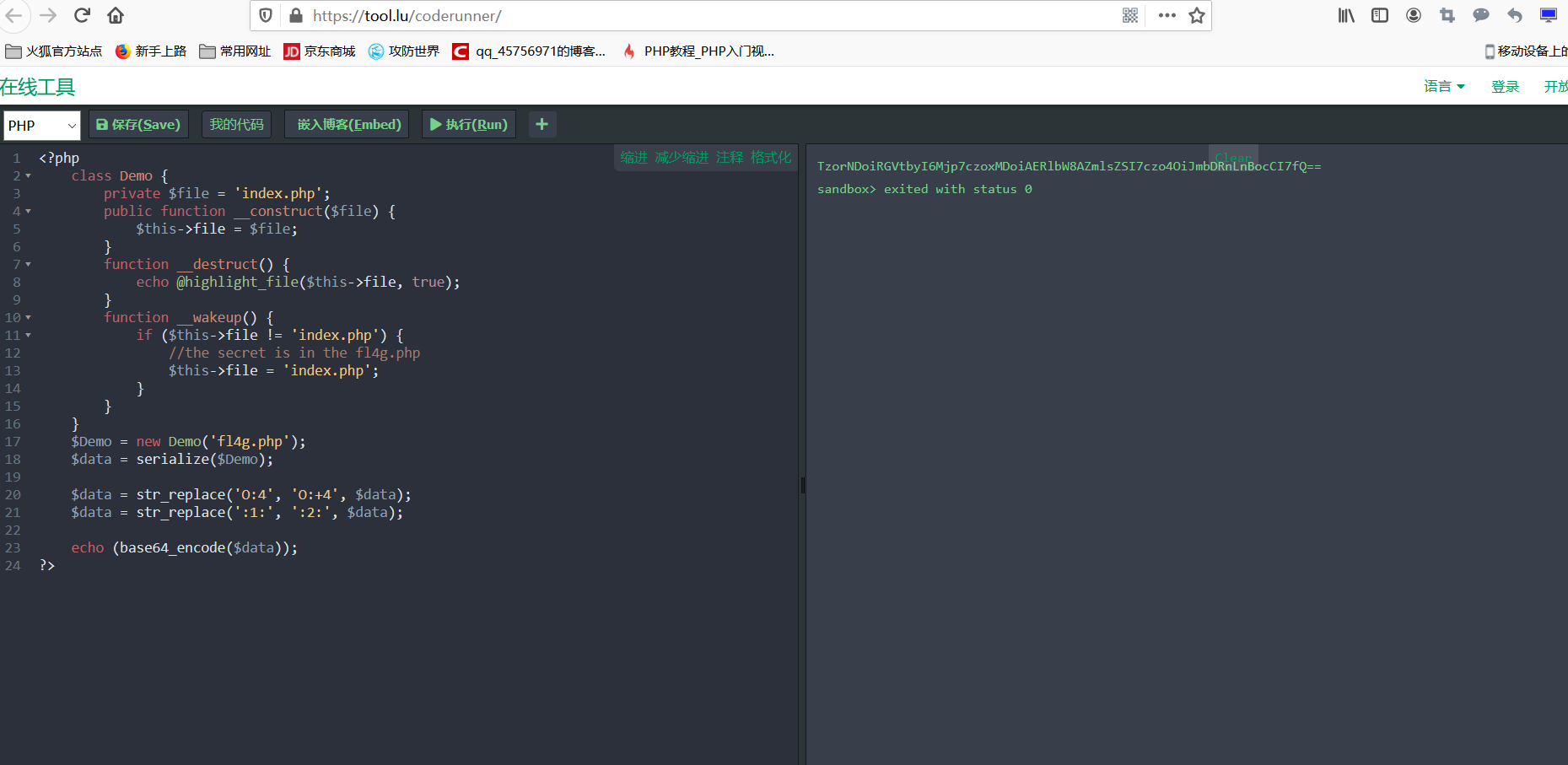Click the screenshot crop icon
The width and height of the screenshot is (1568, 765).
click(x=1447, y=15)
